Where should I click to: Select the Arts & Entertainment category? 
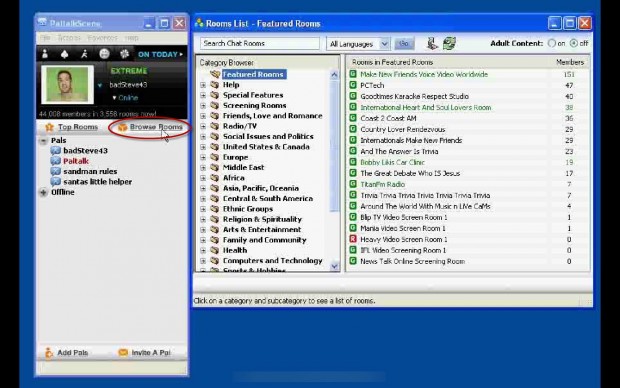(262, 229)
